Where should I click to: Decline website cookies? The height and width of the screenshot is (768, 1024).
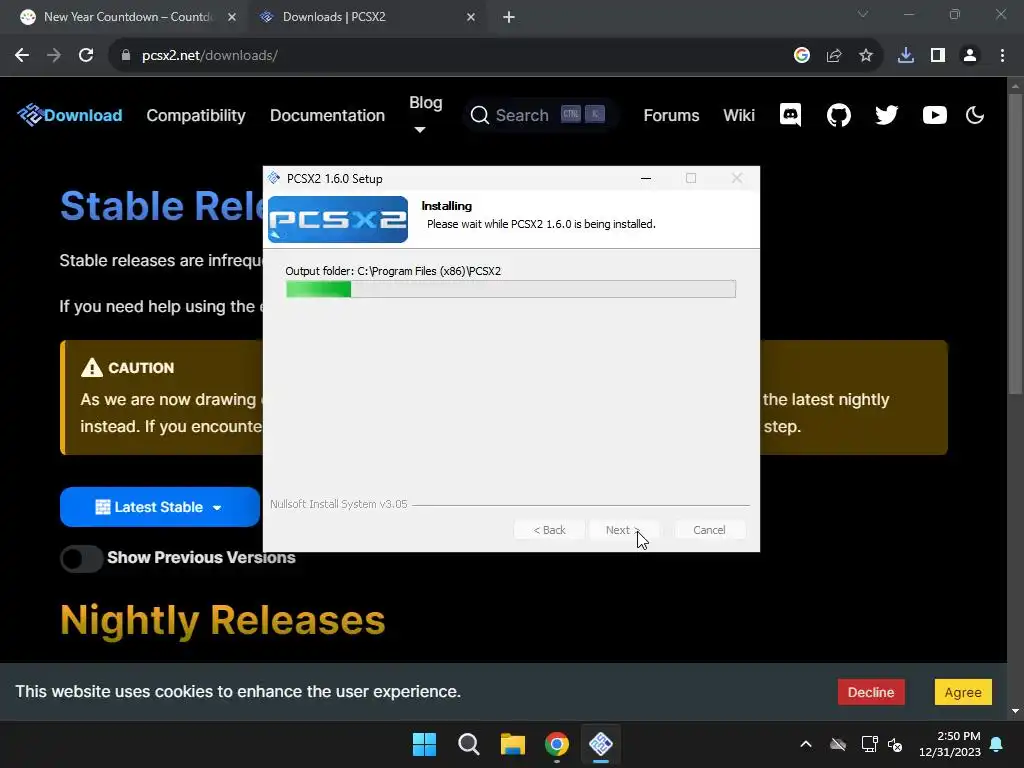(871, 692)
